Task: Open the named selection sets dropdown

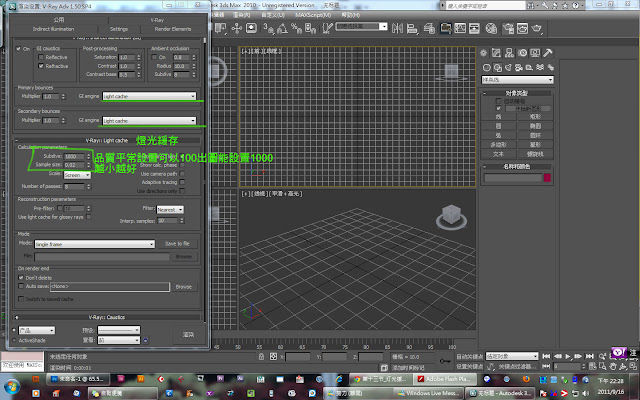Action: pos(362,27)
